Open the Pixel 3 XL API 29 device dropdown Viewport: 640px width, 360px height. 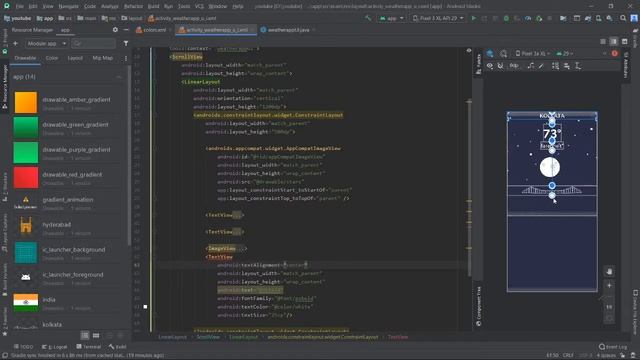438,18
